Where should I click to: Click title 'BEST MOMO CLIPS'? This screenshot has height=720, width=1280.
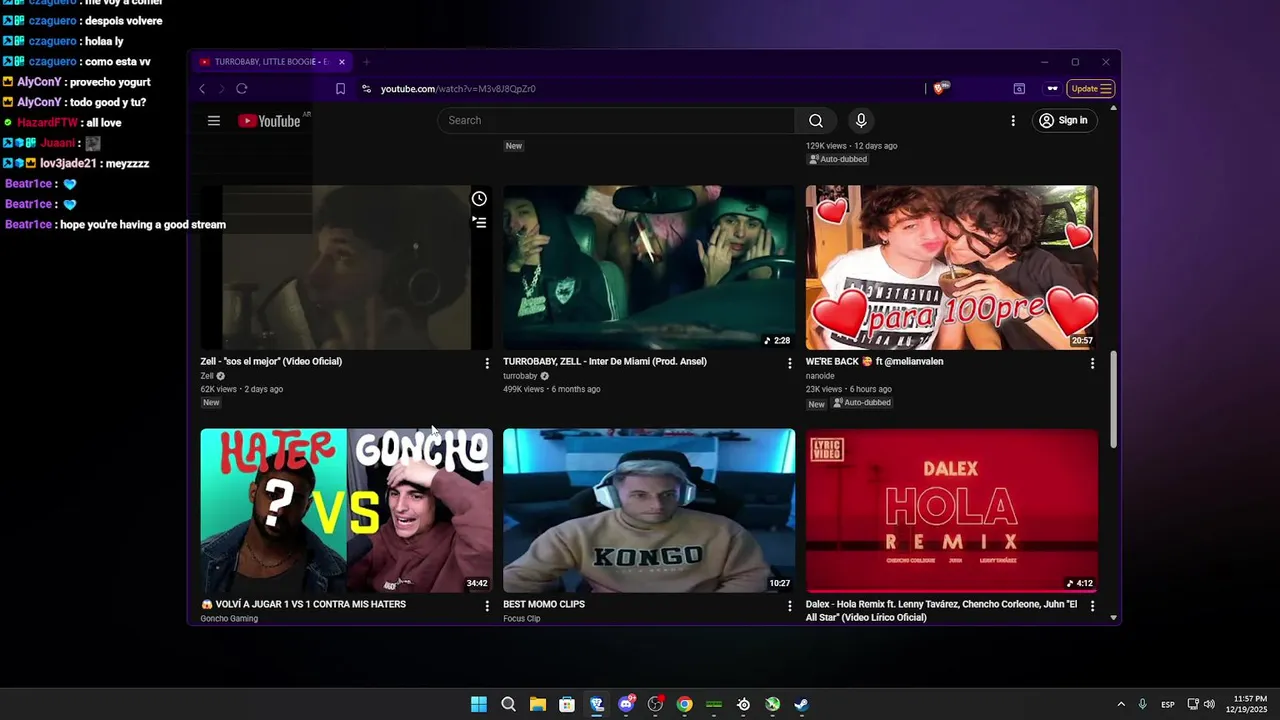(544, 605)
